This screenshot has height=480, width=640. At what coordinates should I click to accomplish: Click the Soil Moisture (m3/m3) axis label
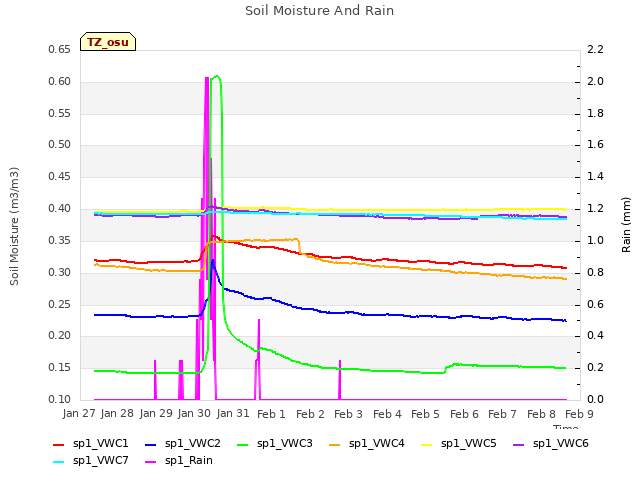[x=14, y=226]
